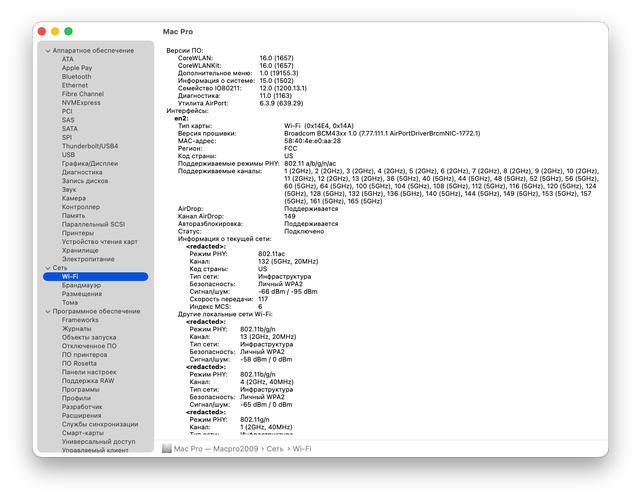Select Электропитание in the sidebar
Viewport: 641px width, 500px height.
pos(88,259)
